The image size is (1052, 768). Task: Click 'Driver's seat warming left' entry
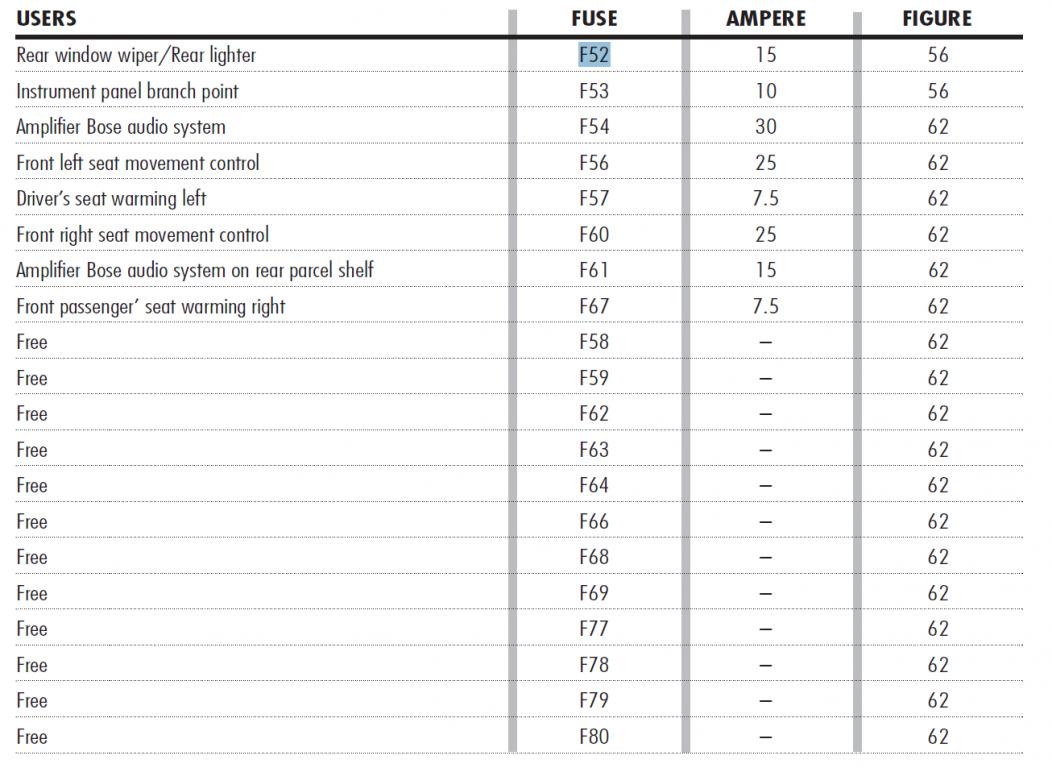pyautogui.click(x=111, y=199)
